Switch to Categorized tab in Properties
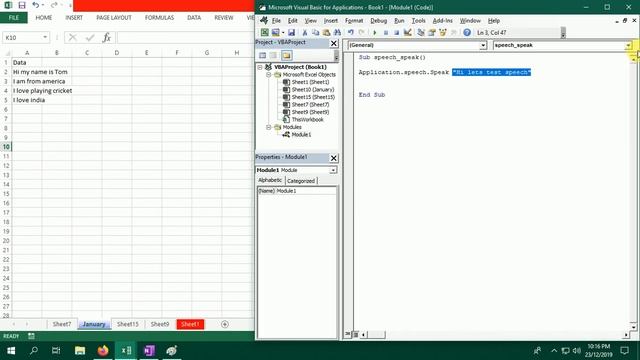This screenshot has height=360, width=640. click(301, 181)
